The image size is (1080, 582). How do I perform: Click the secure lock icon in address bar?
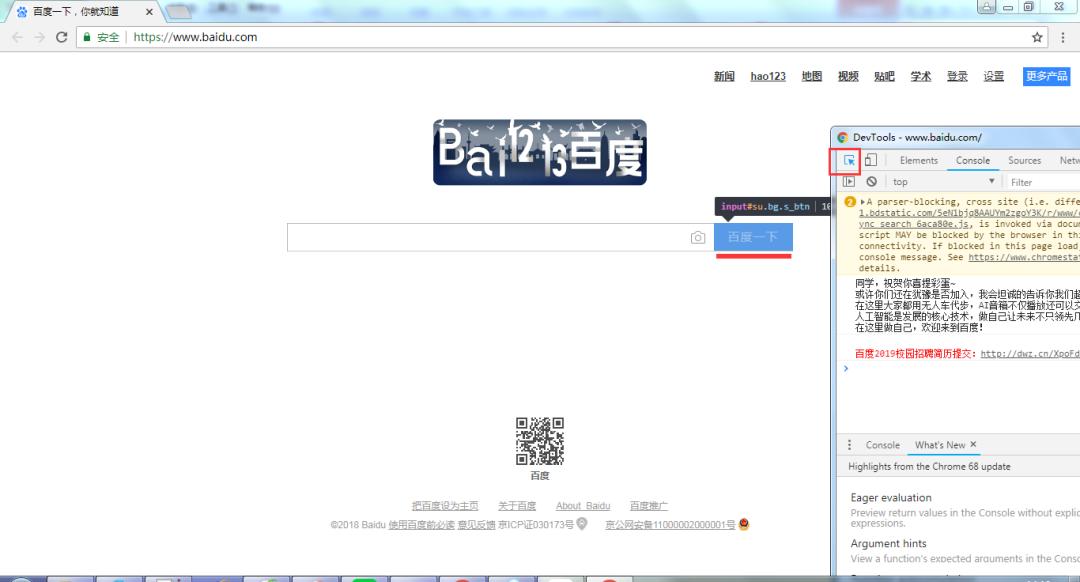pyautogui.click(x=86, y=36)
